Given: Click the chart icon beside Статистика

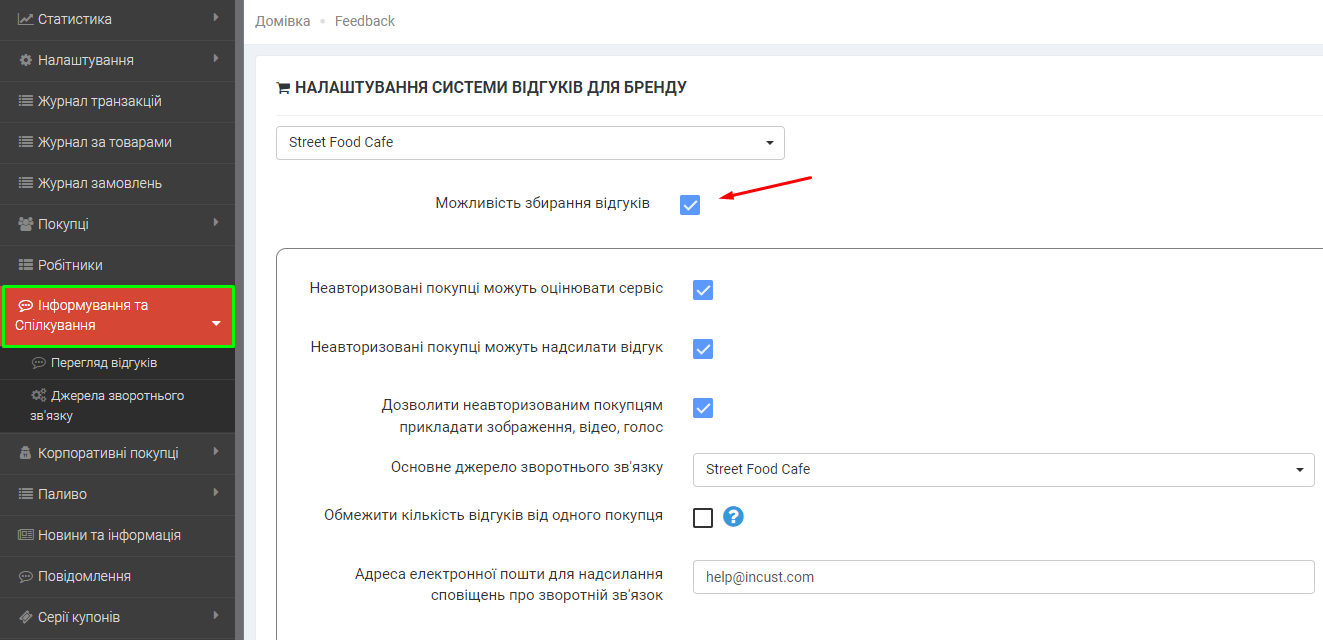Looking at the screenshot, I should tap(26, 19).
